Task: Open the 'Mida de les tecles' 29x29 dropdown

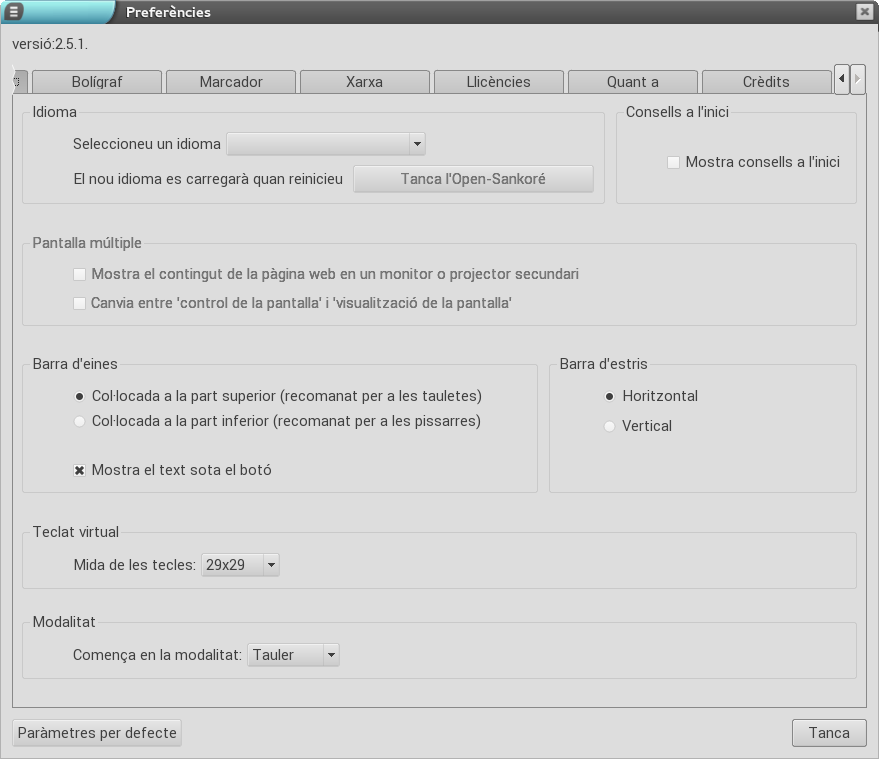Action: 240,565
